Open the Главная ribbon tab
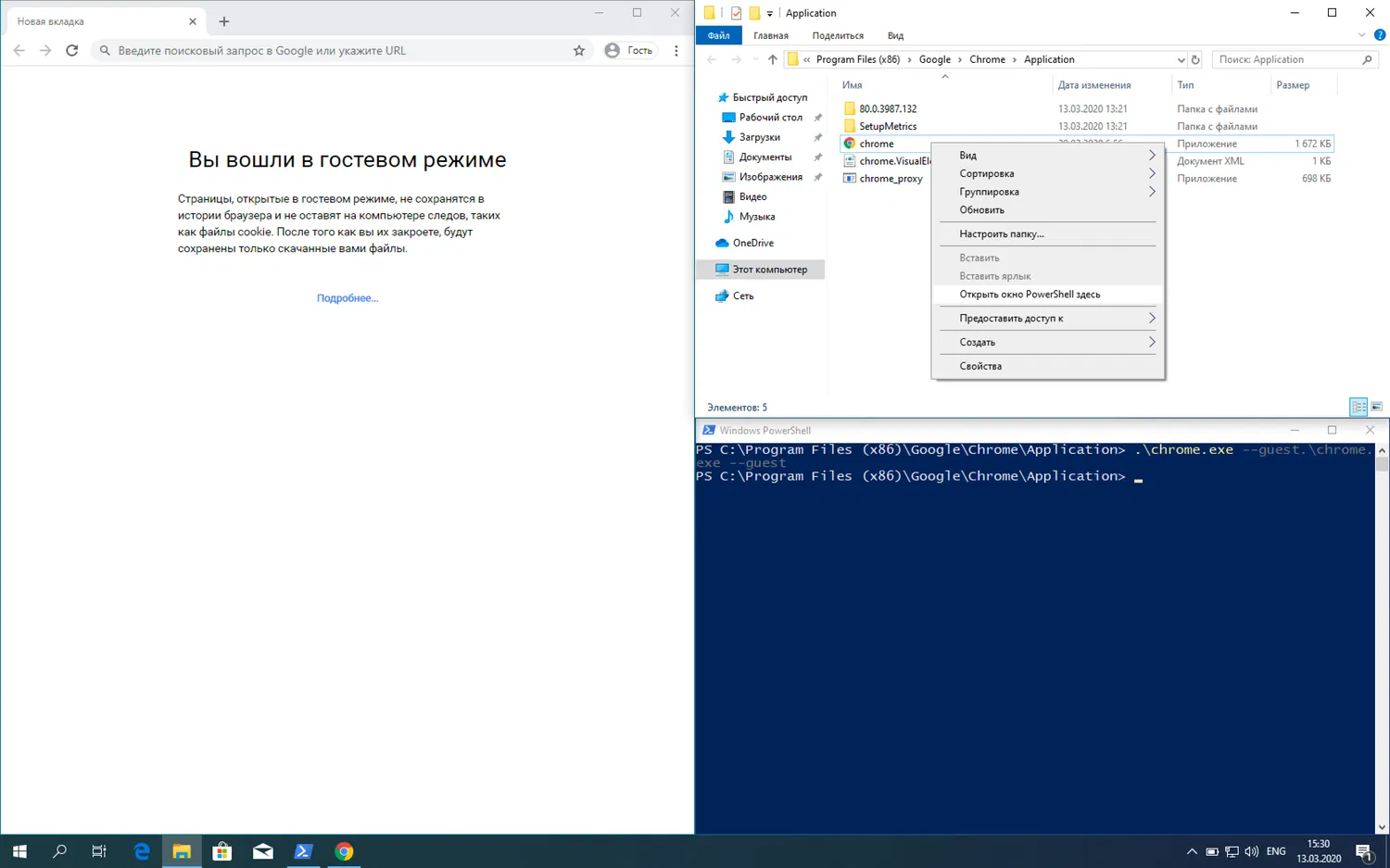Viewport: 1390px width, 868px height. (771, 35)
